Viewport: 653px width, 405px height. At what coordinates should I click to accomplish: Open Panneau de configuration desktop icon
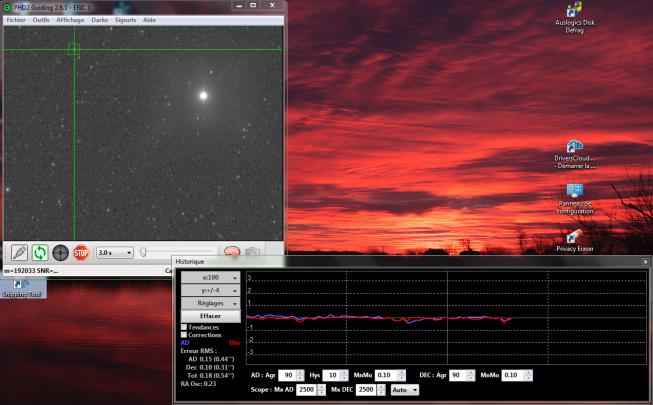[575, 199]
